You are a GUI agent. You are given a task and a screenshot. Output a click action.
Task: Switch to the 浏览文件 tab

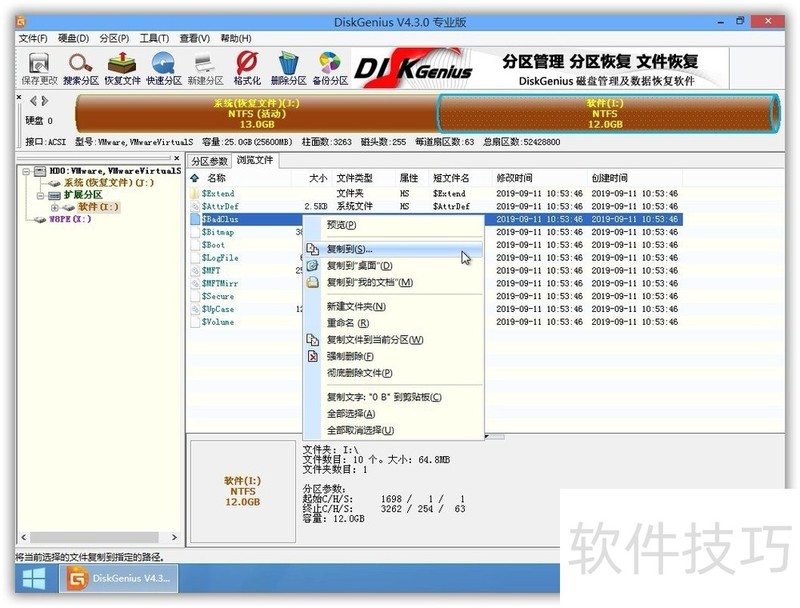255,160
